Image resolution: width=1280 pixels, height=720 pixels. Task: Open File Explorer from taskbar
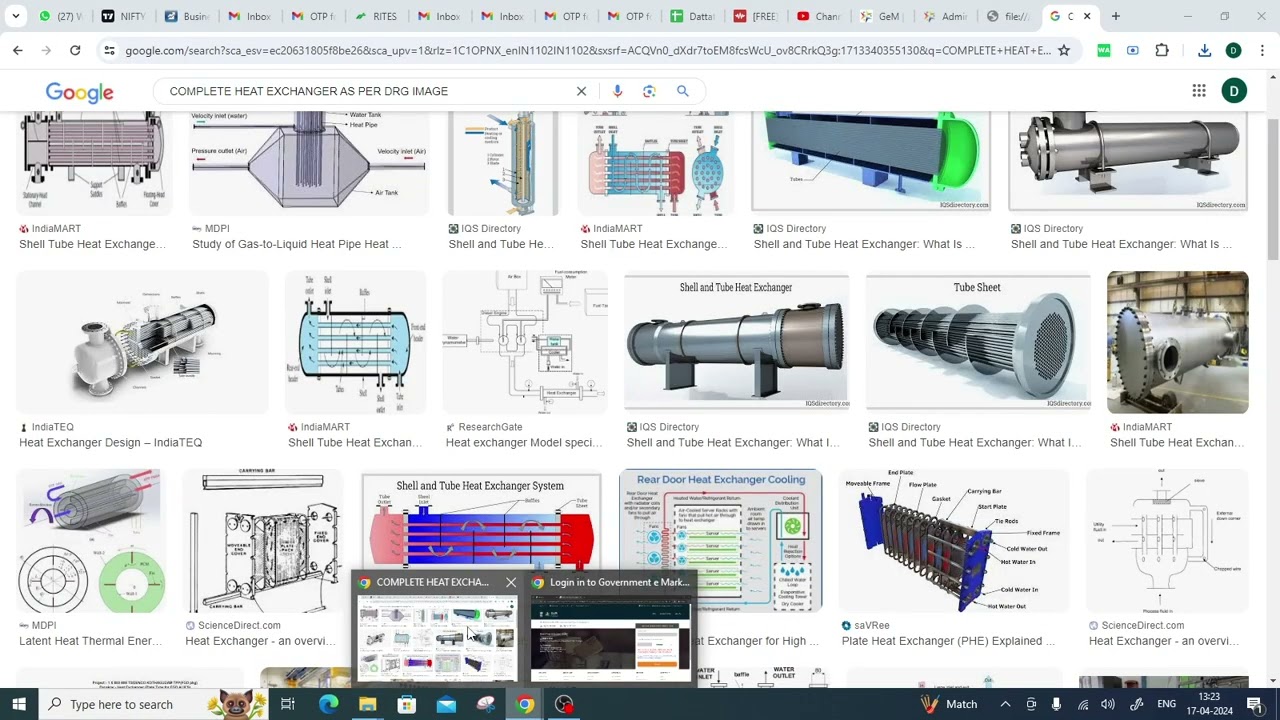tap(367, 704)
